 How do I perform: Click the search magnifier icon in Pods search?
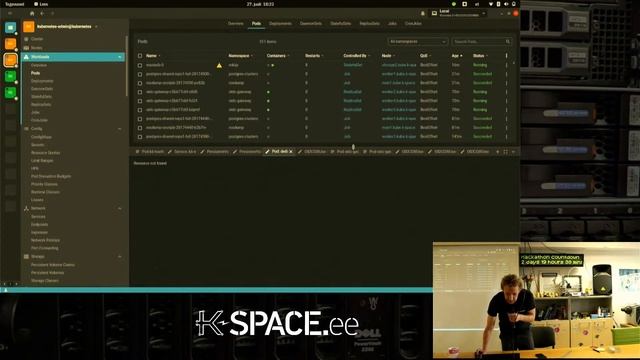[x=508, y=42]
